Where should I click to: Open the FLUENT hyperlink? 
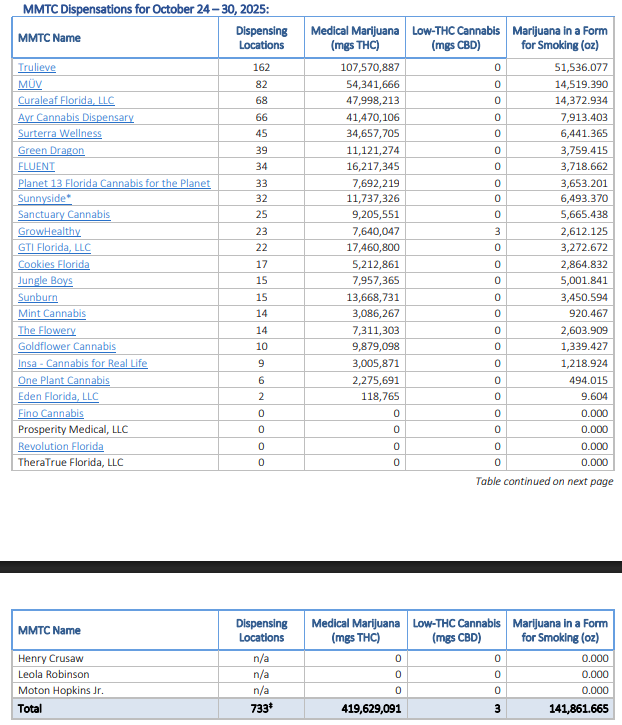point(37,167)
